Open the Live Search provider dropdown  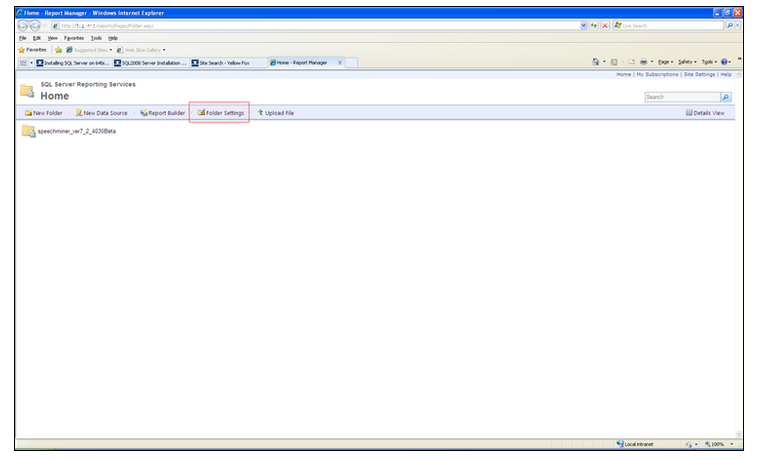[738, 26]
